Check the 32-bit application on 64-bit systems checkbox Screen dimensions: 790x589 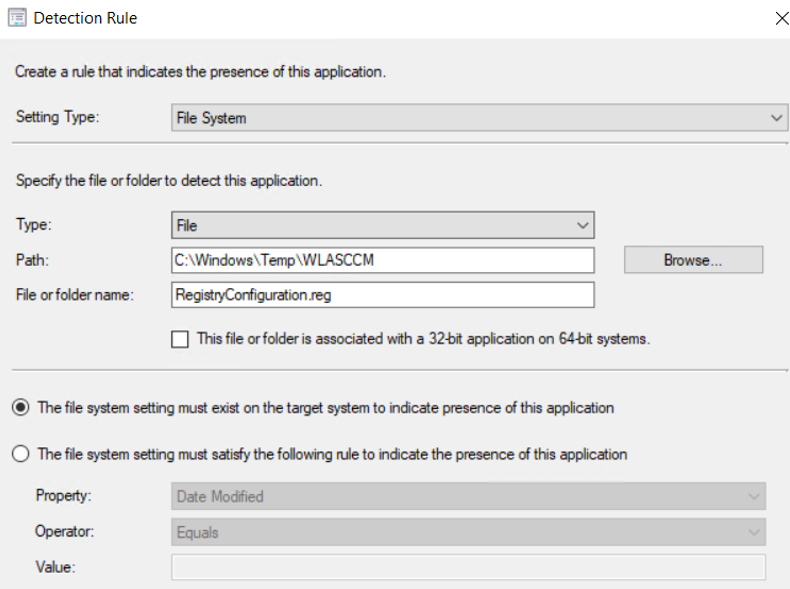click(x=180, y=339)
